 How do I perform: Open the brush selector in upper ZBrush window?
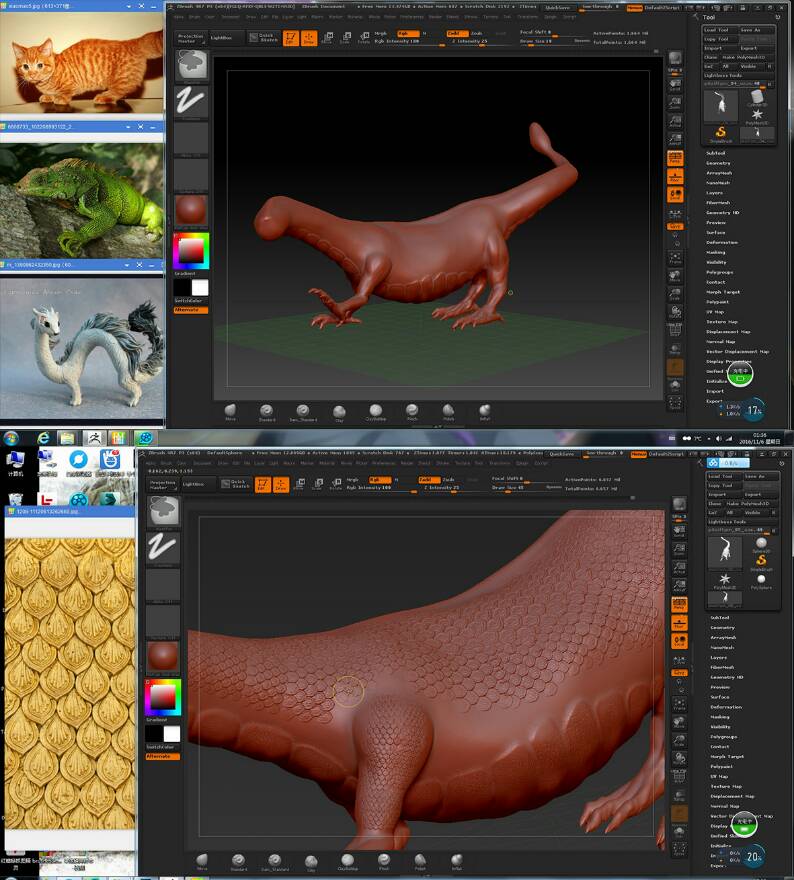tap(191, 66)
